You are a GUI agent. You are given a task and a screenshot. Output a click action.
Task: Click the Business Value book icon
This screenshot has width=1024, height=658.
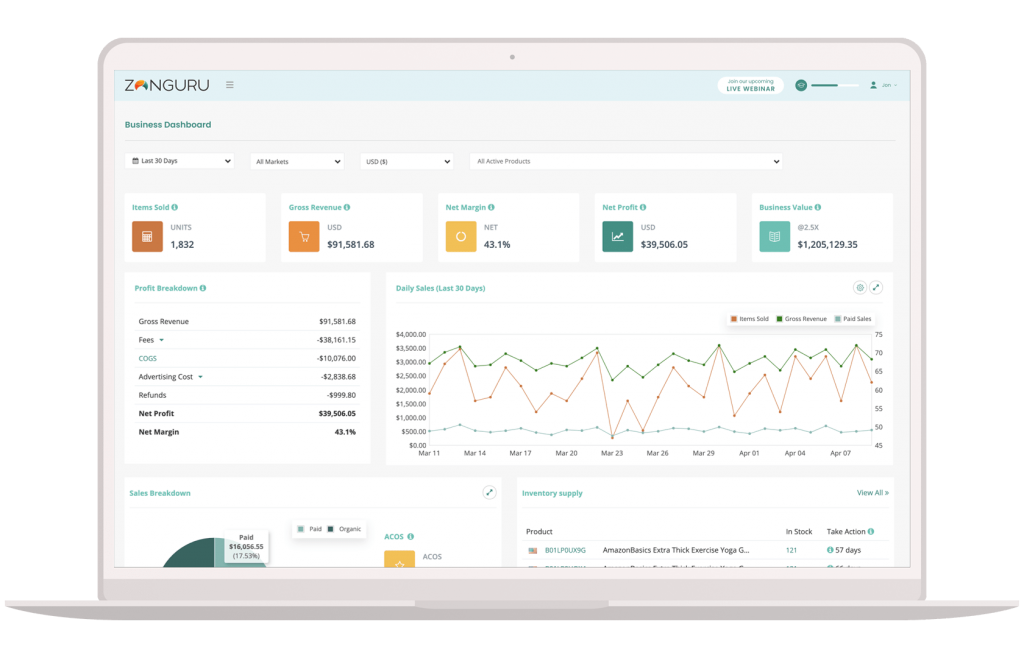point(774,236)
